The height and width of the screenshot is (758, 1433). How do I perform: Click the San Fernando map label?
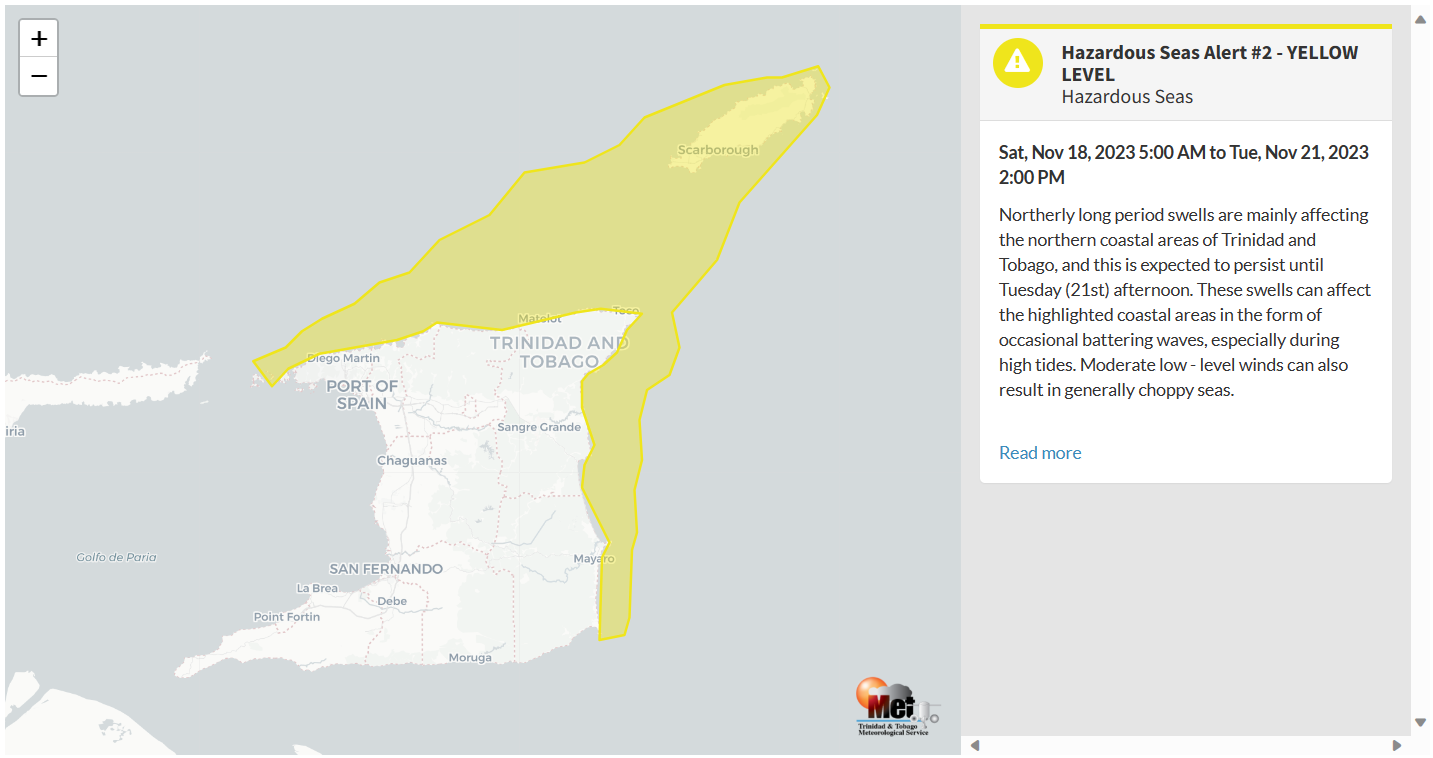[386, 569]
